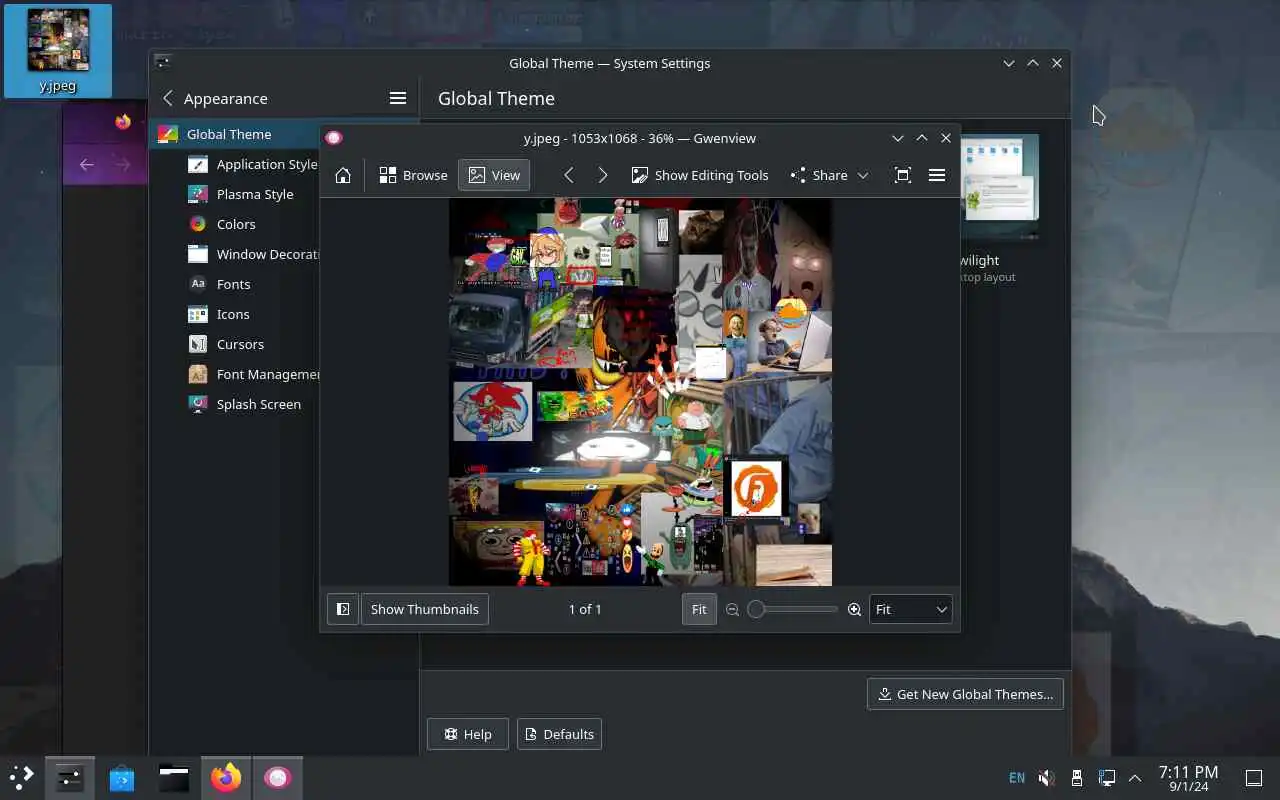Click network tray icon
1280x800 pixels.
coord(1106,777)
